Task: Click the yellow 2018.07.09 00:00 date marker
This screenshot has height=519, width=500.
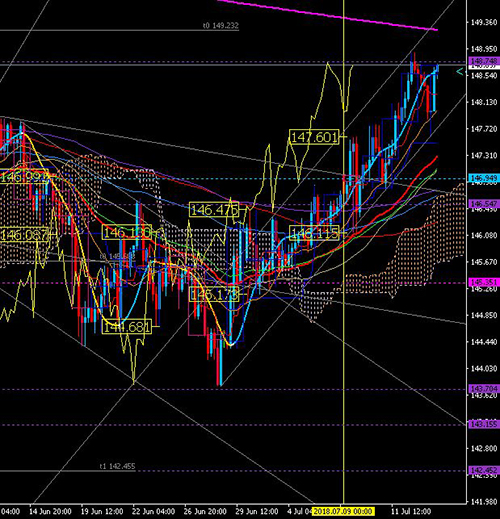Action: click(343, 511)
